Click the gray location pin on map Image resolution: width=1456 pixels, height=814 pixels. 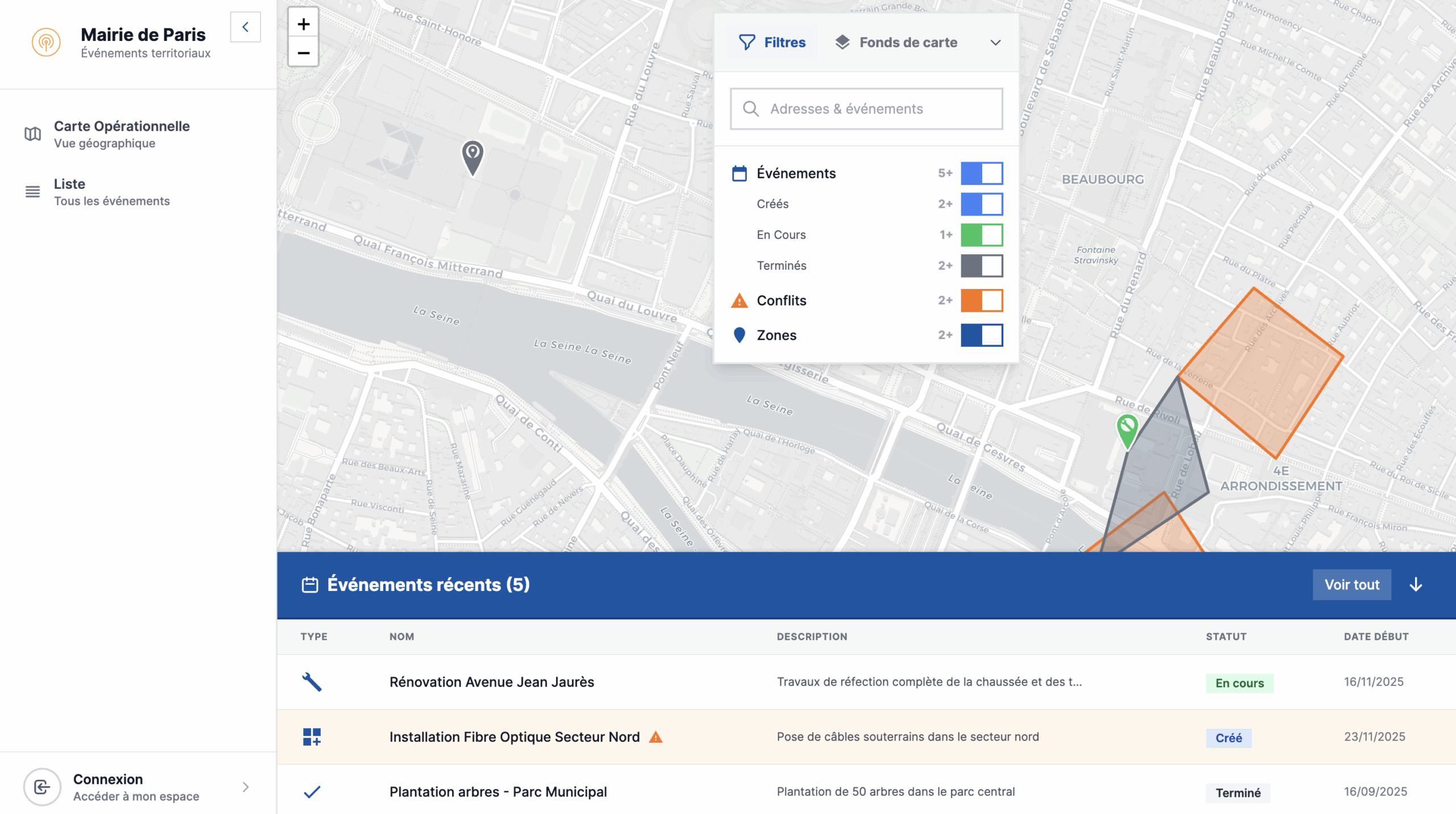[x=472, y=155]
